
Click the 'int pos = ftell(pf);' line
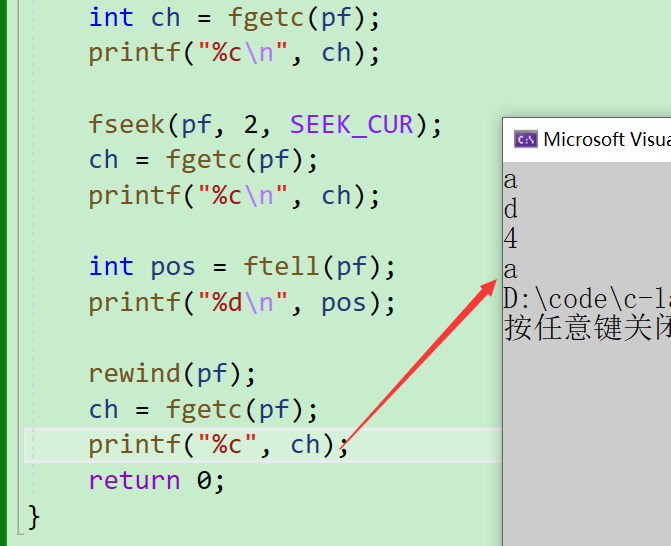[242, 267]
